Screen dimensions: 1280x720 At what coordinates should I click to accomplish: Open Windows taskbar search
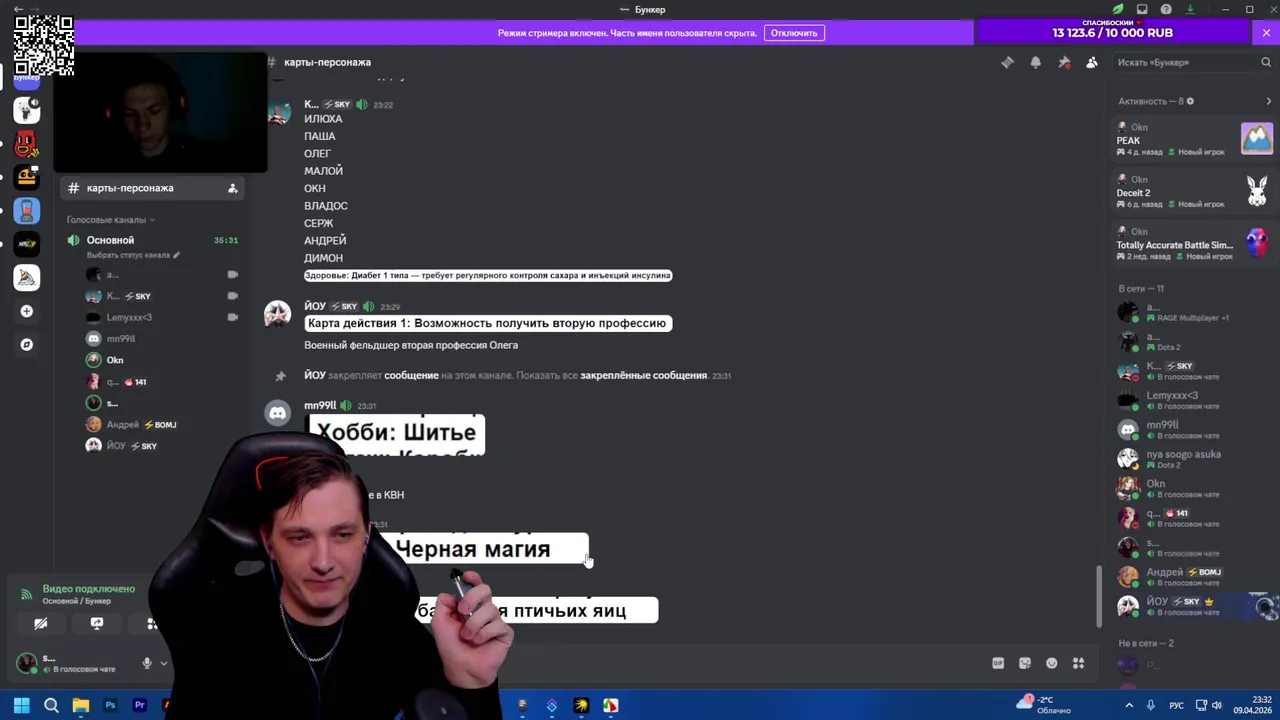[x=51, y=705]
